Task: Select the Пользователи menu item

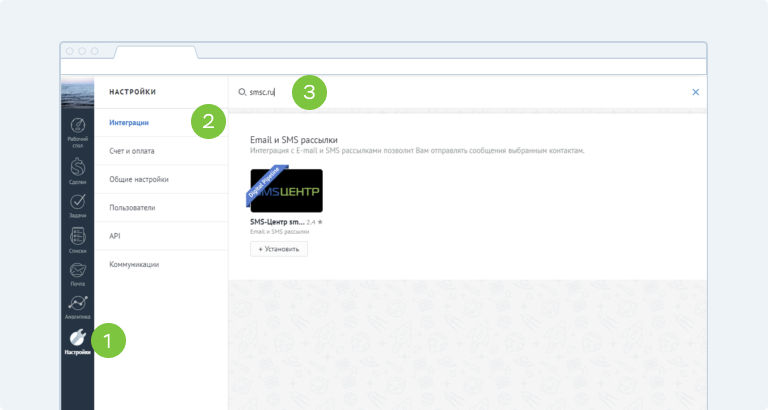Action: coord(132,208)
